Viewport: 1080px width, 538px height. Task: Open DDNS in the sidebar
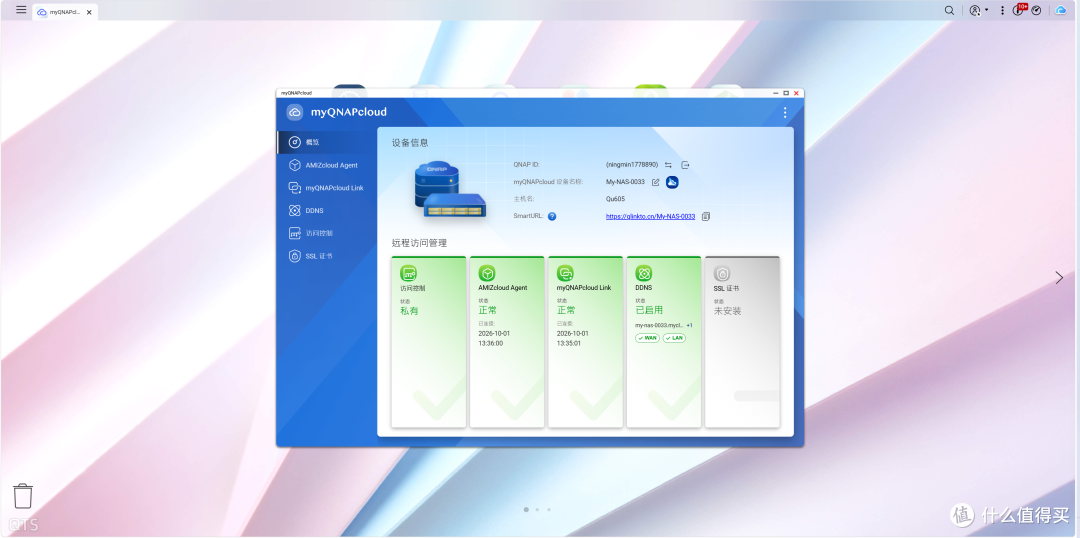[x=327, y=210]
